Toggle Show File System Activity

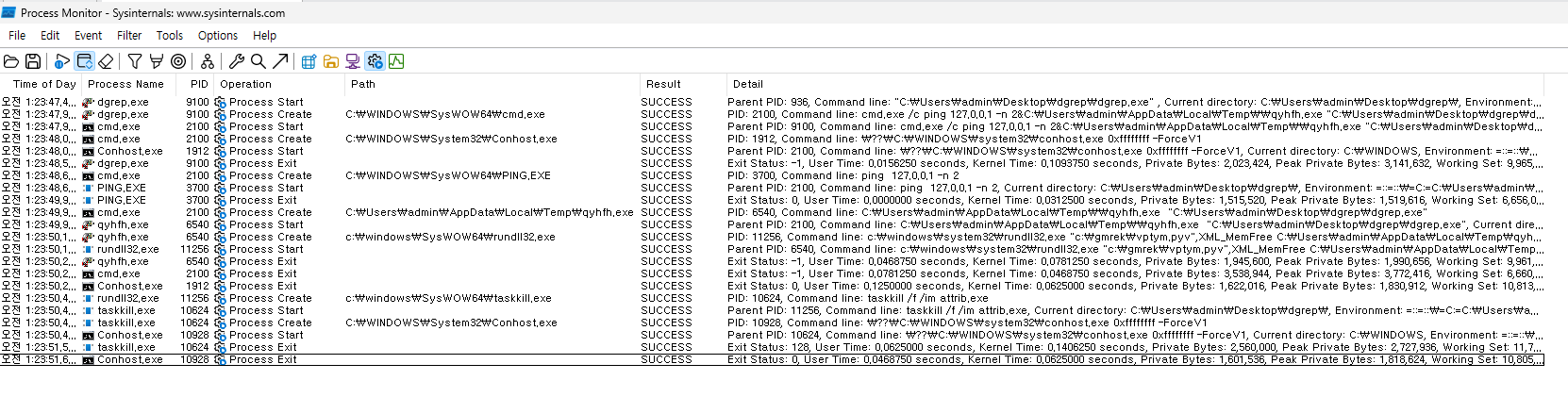click(x=331, y=61)
